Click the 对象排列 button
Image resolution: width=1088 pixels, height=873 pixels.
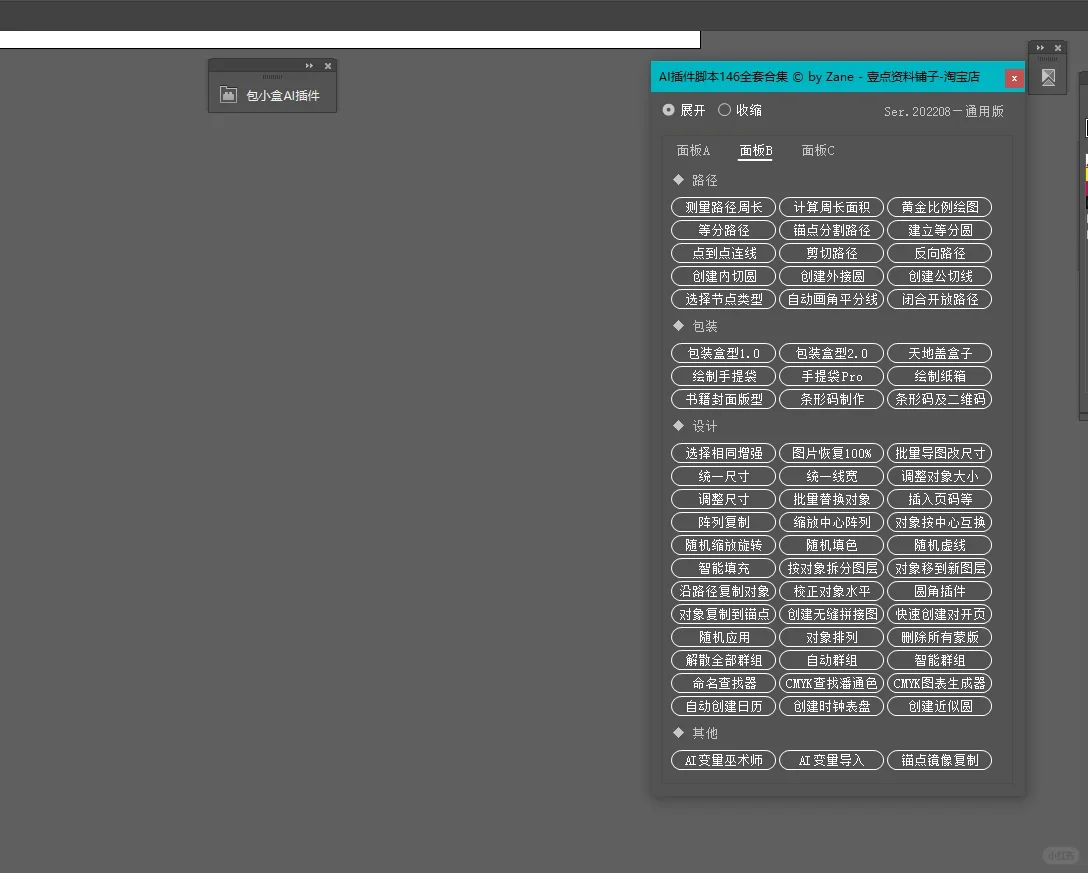(x=831, y=636)
